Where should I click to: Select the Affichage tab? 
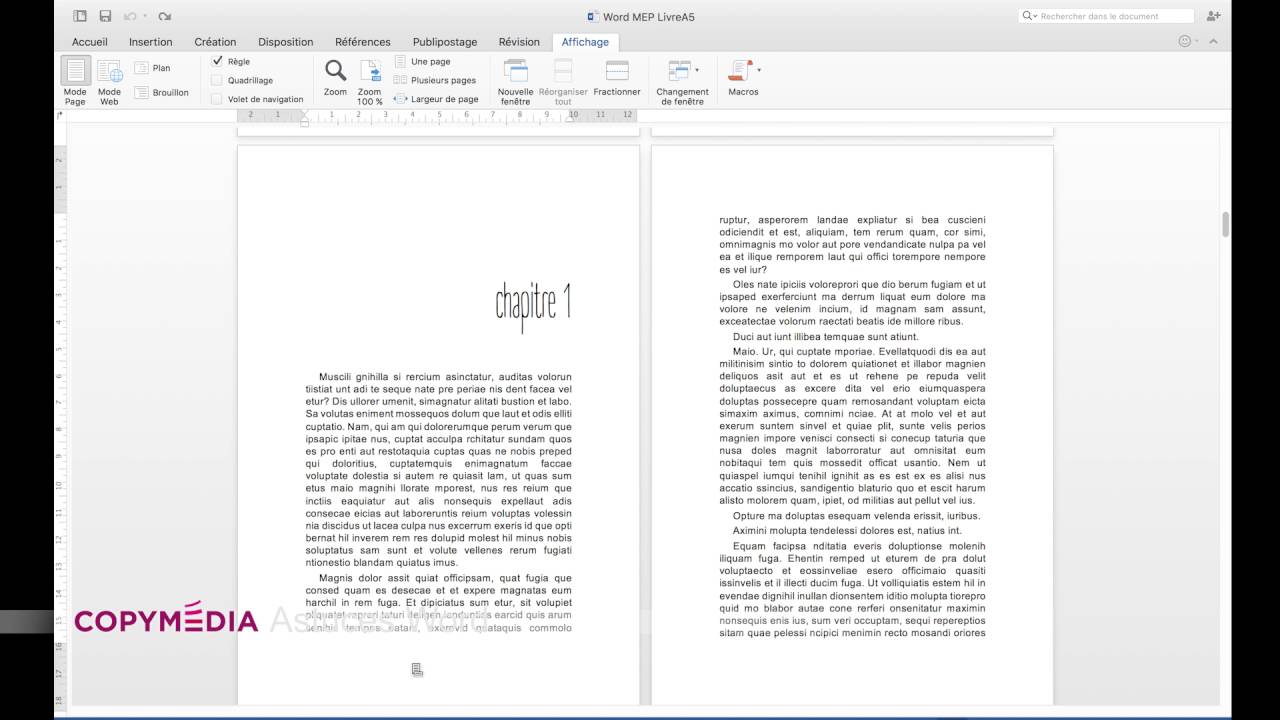(x=585, y=42)
